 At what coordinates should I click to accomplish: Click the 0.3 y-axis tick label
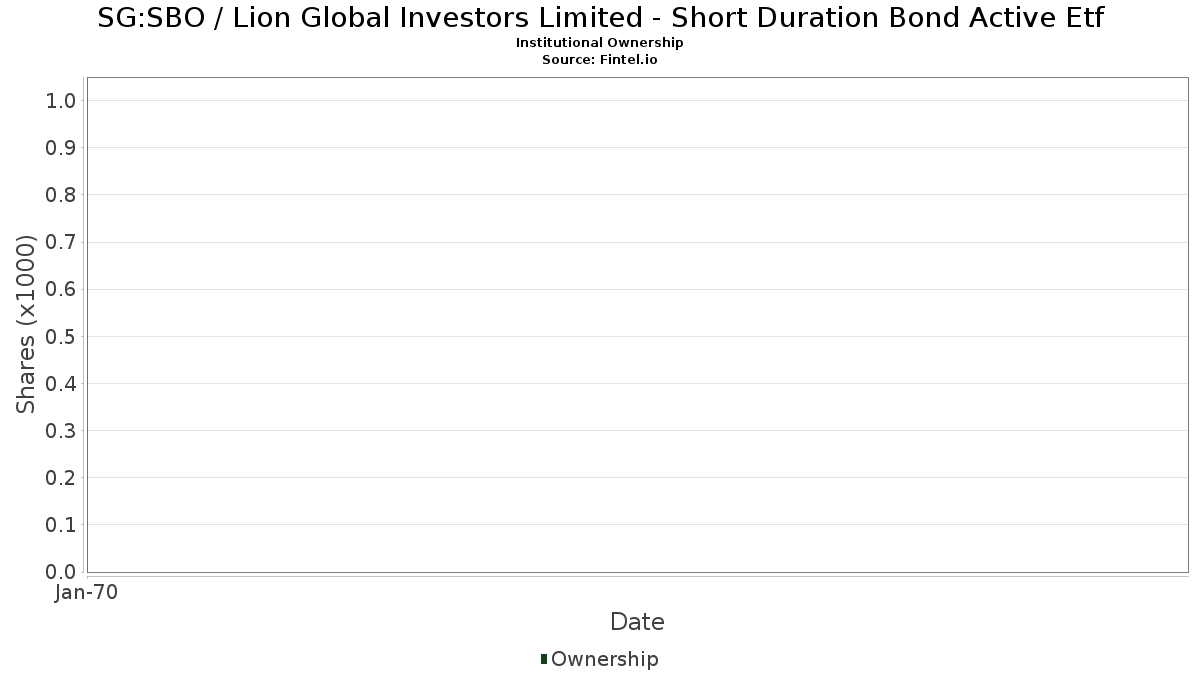(x=61, y=431)
